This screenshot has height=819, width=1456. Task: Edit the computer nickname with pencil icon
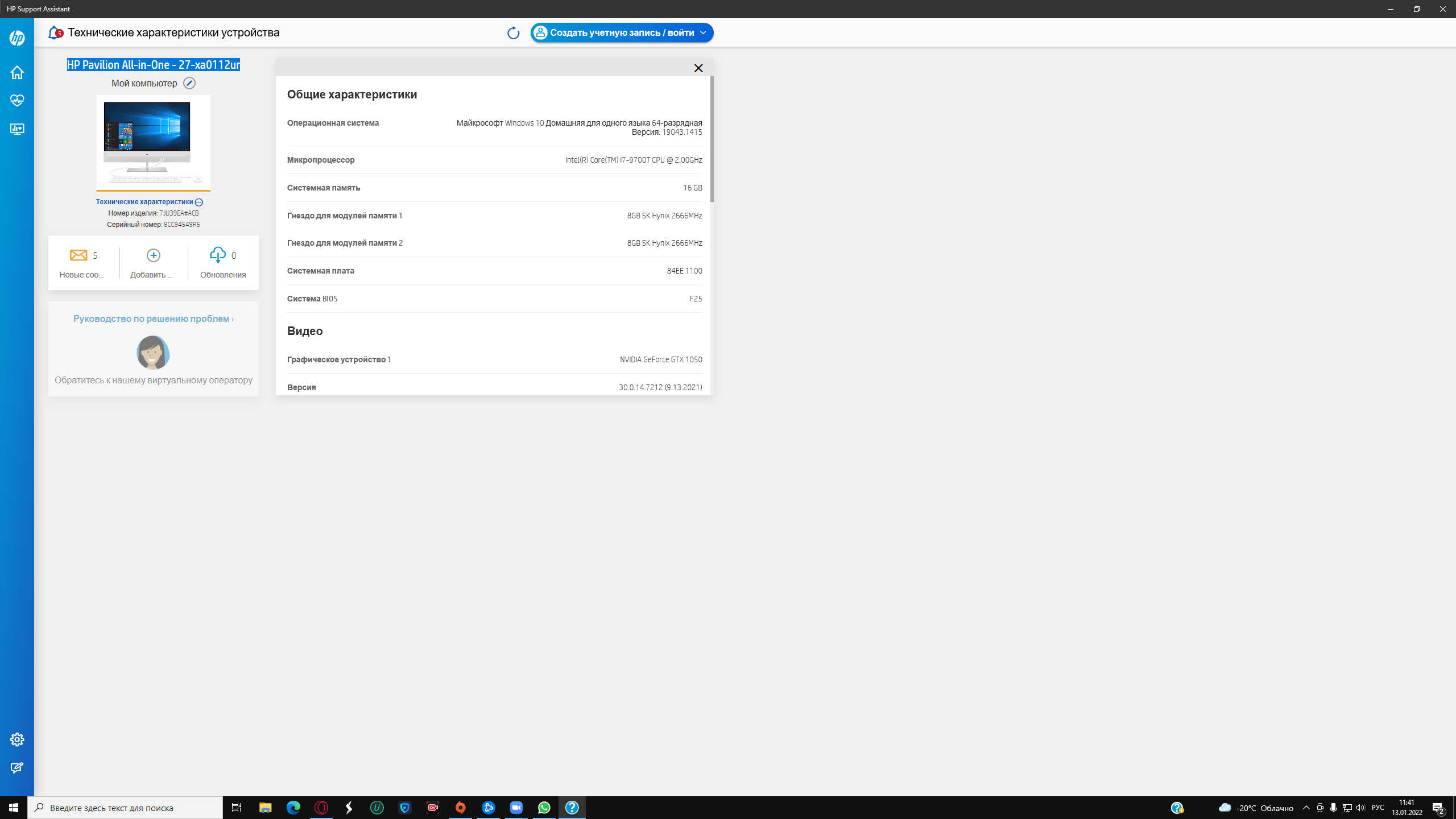189,83
